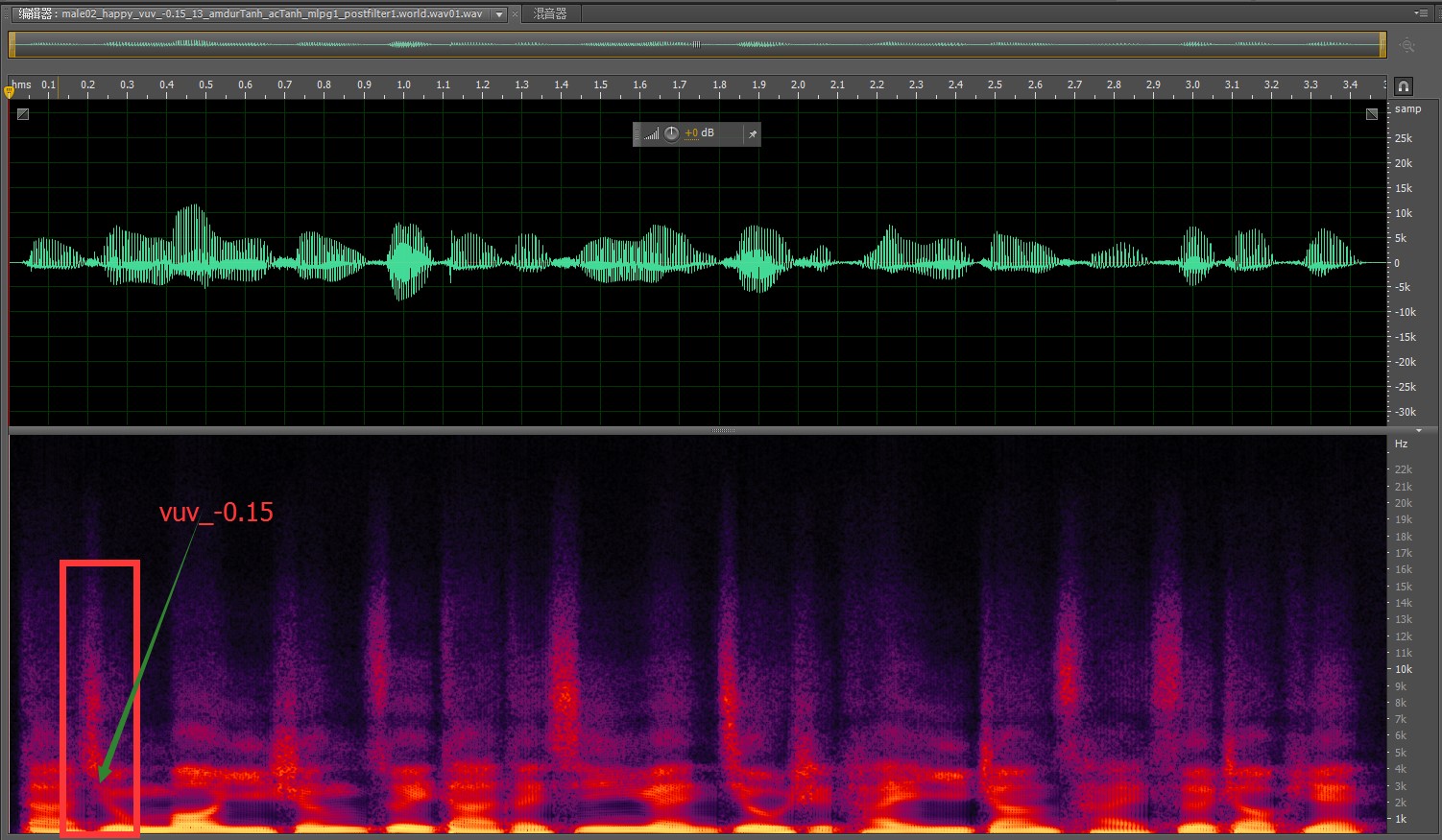Open the editor file selection dropdown
The image size is (1442, 840).
(x=499, y=14)
